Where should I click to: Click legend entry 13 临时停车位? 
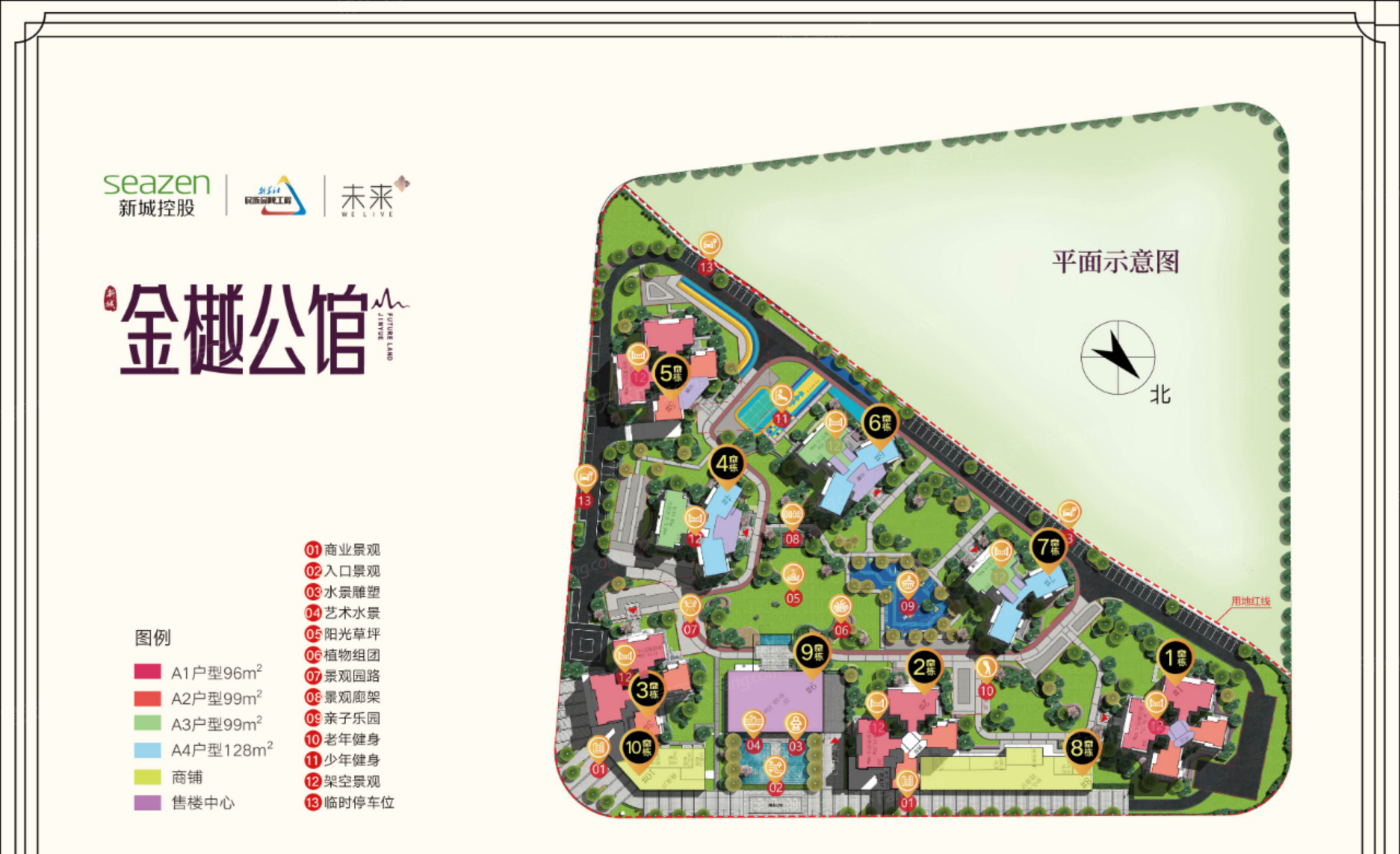pyautogui.click(x=351, y=802)
